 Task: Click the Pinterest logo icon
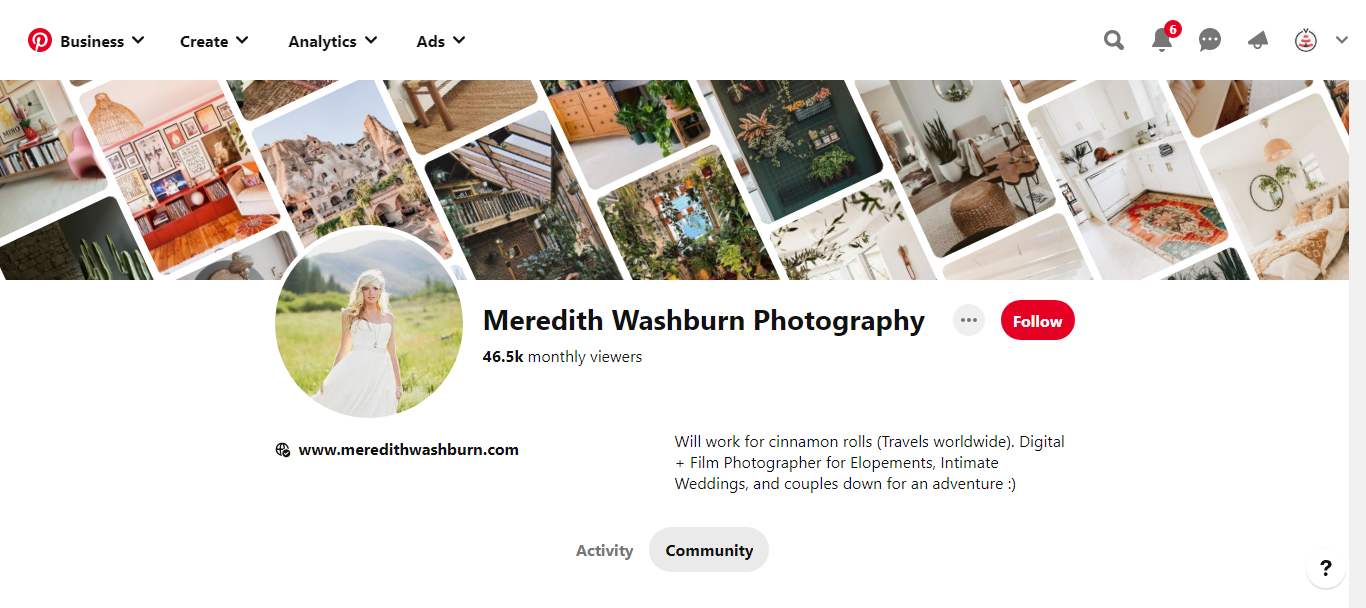click(x=40, y=41)
